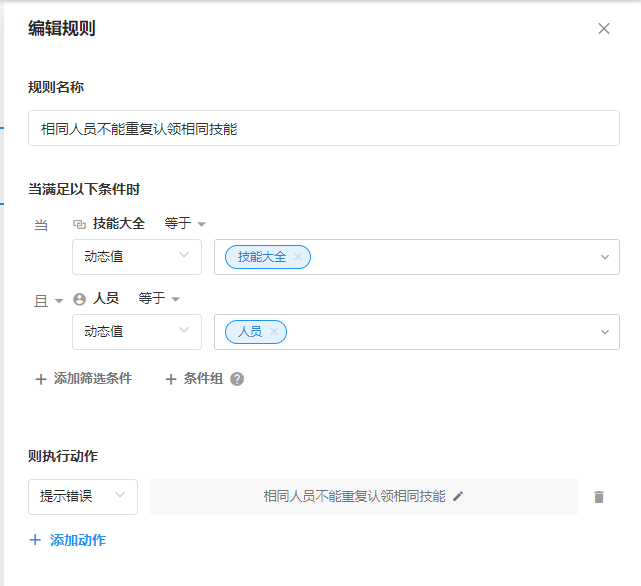The image size is (641, 586).
Task: Click the 添加动作 link
Action: [x=68, y=540]
